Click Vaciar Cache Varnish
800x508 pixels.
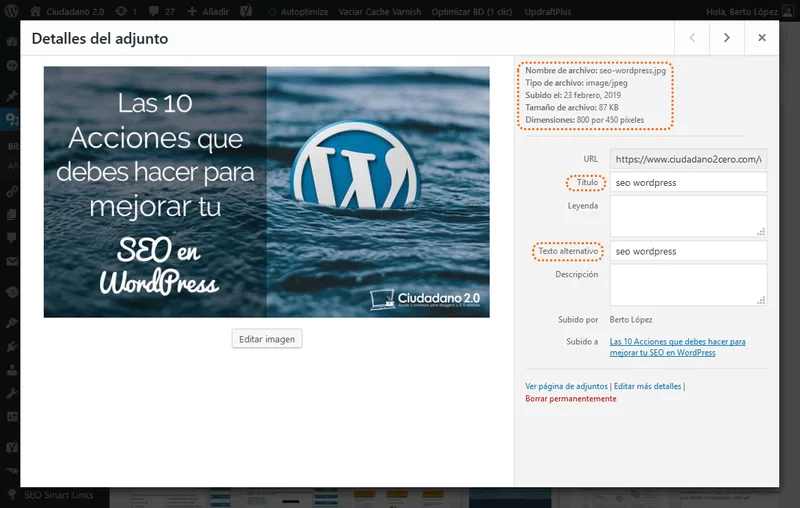tap(380, 11)
